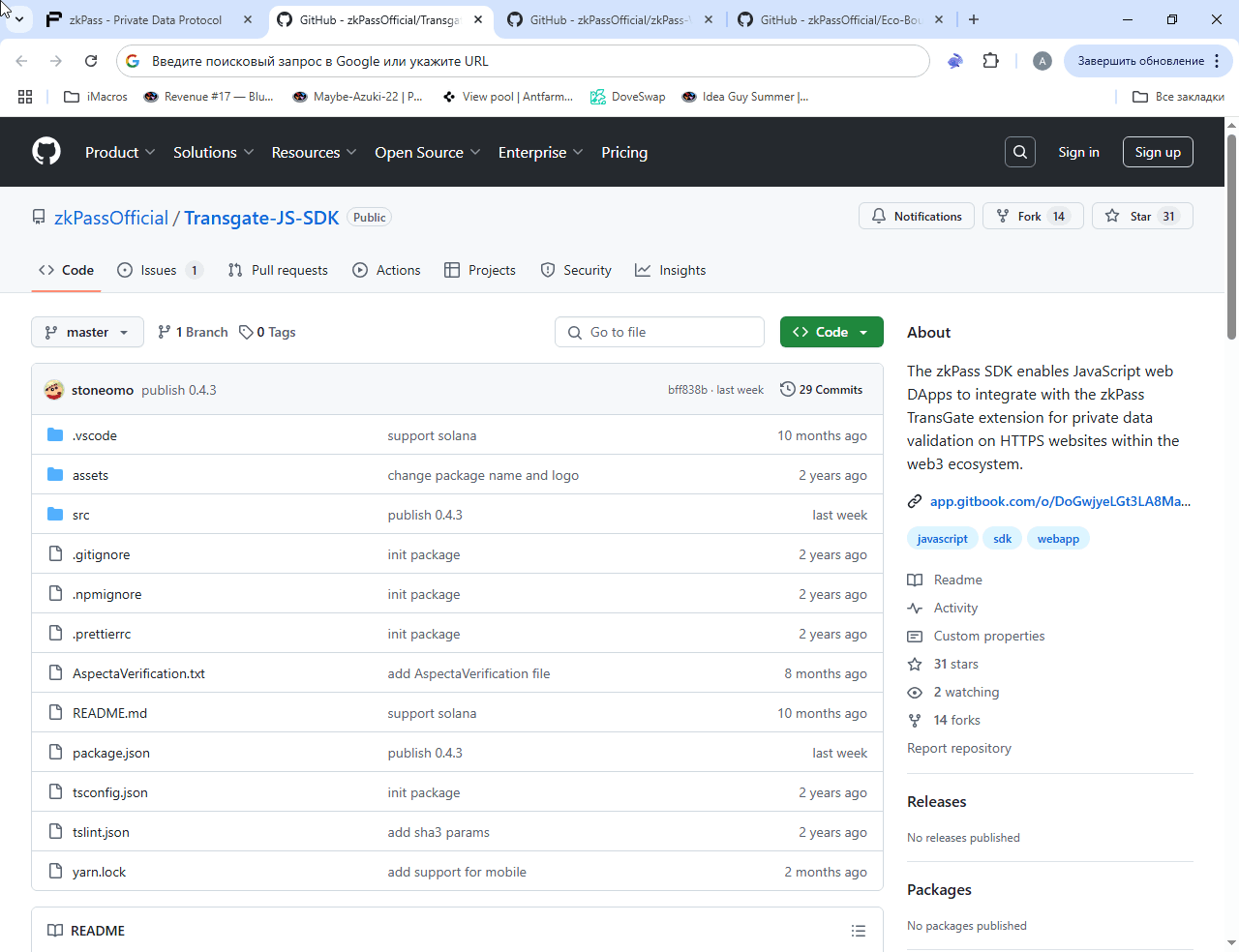Click the link chain icon beside gitbook URL
The height and width of the screenshot is (952, 1239).
pyautogui.click(x=915, y=501)
